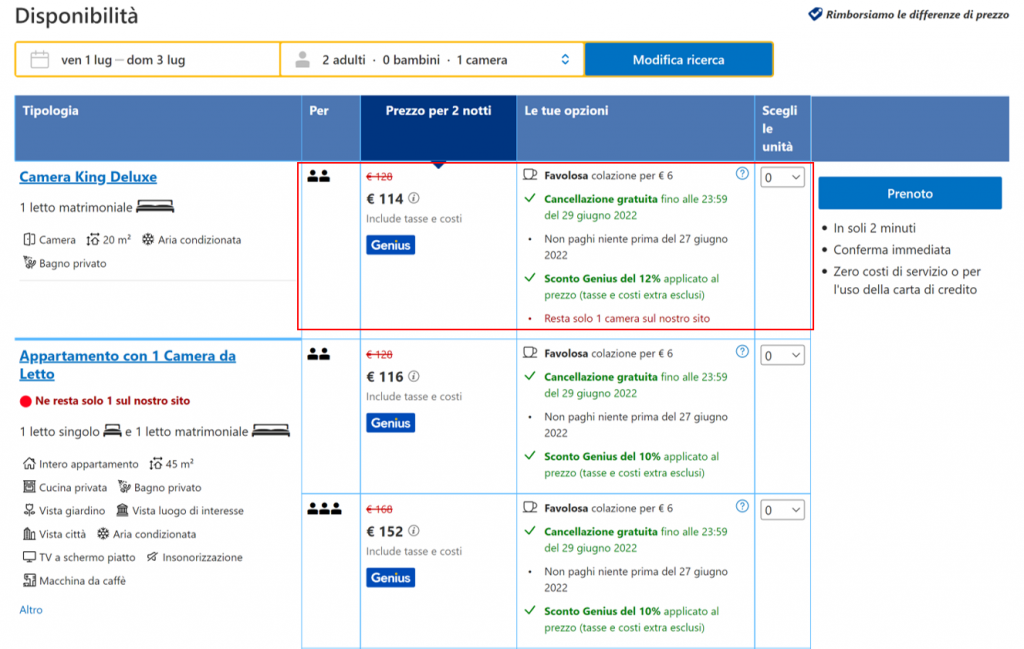Screen dimensions: 1024x649
Task: Click the guest person icon in search bar
Action: point(303,60)
